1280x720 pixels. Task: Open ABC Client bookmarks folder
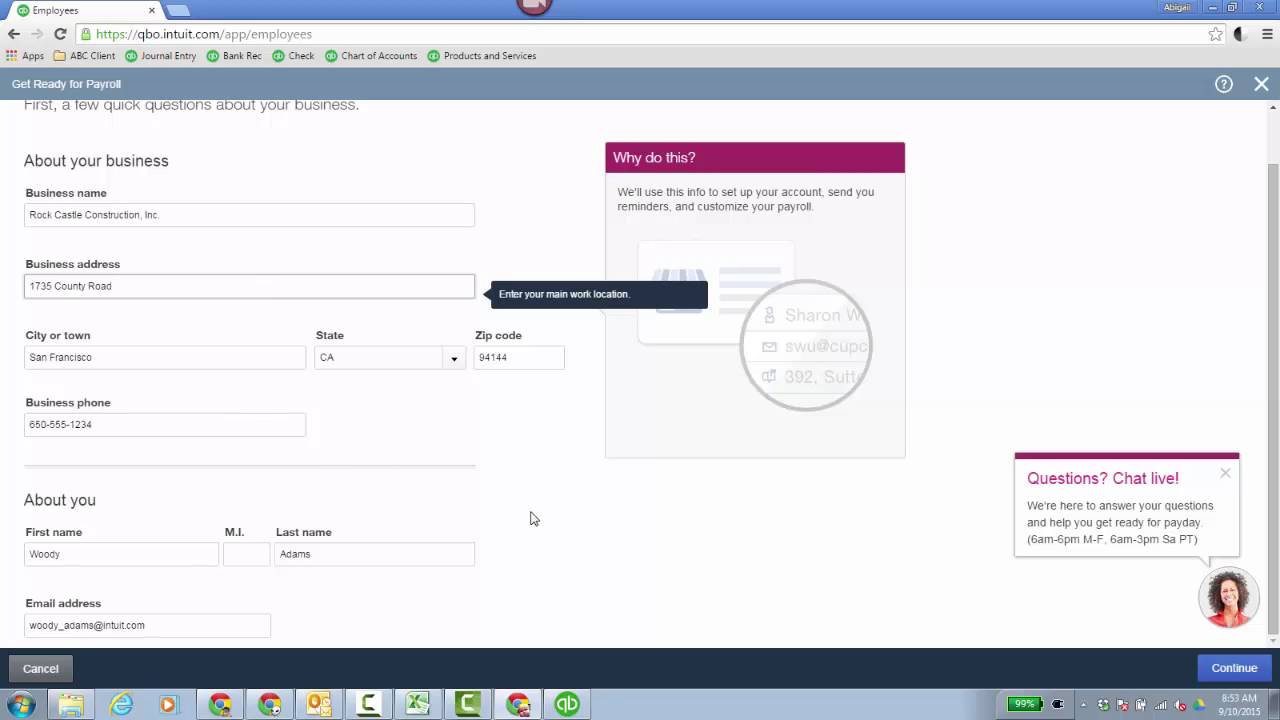tap(84, 56)
